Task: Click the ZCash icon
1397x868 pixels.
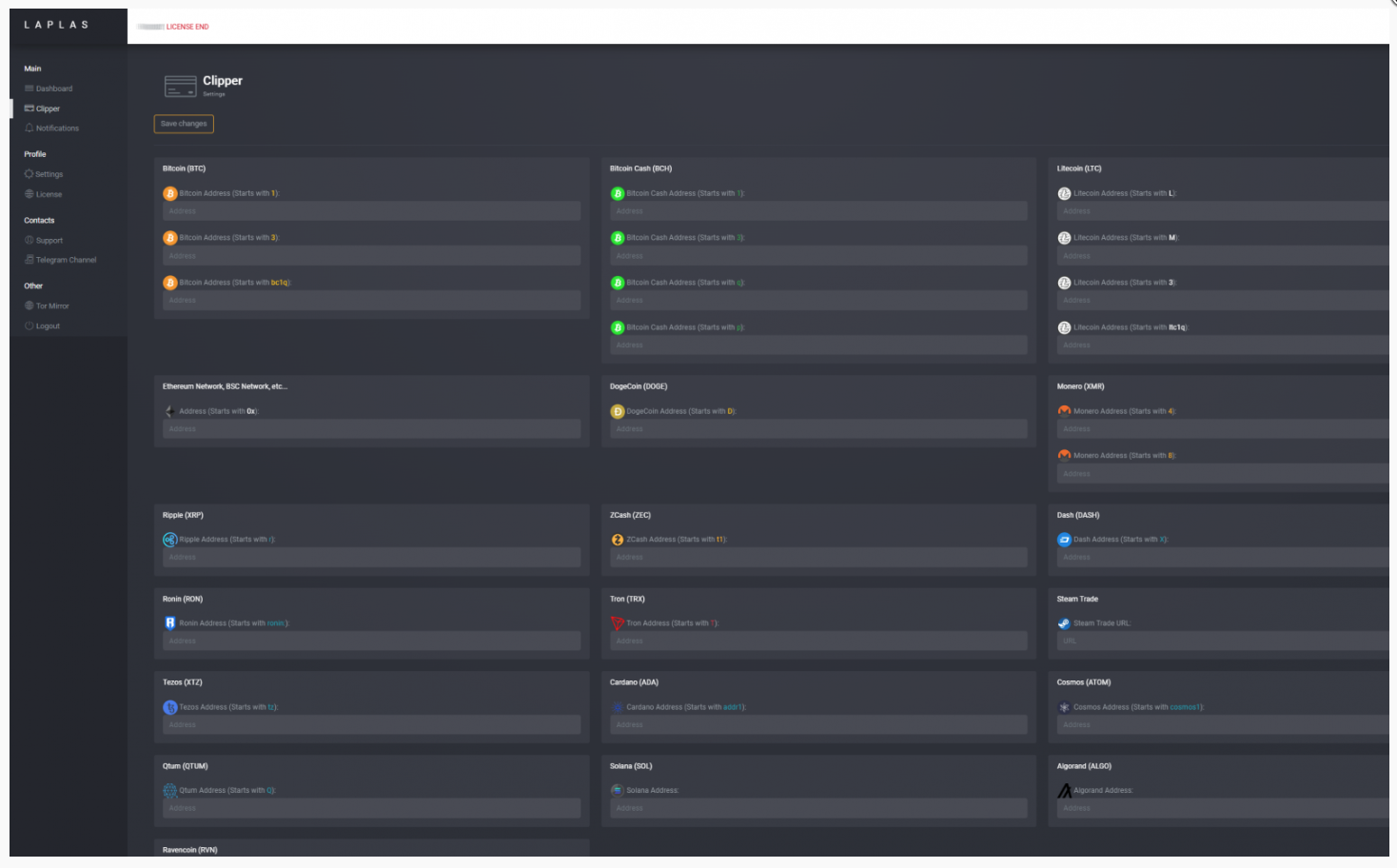Action: point(618,540)
